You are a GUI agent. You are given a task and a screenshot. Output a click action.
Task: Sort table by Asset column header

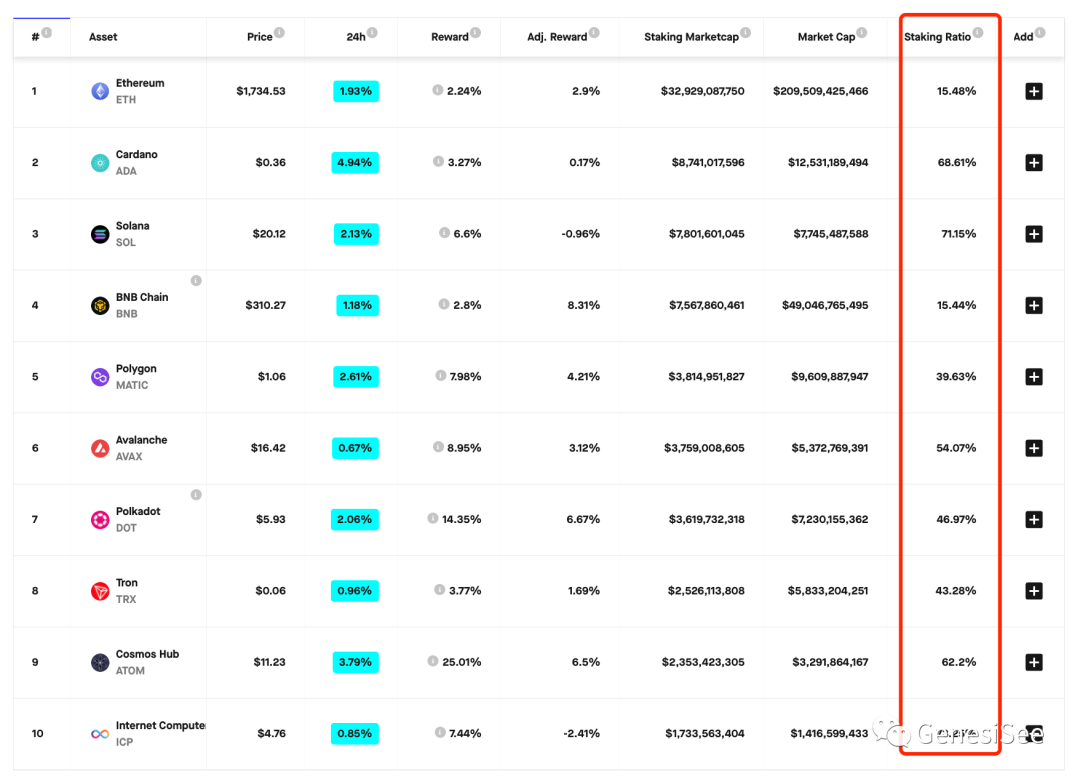(103, 37)
